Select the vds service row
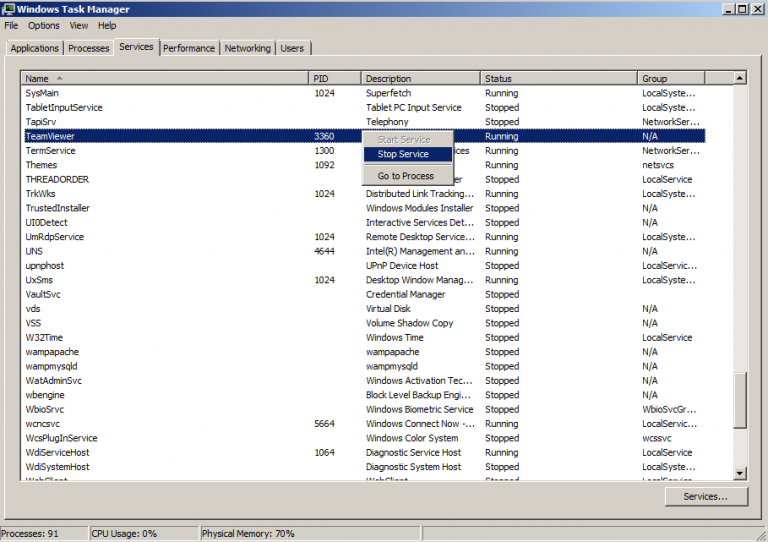 click(365, 308)
